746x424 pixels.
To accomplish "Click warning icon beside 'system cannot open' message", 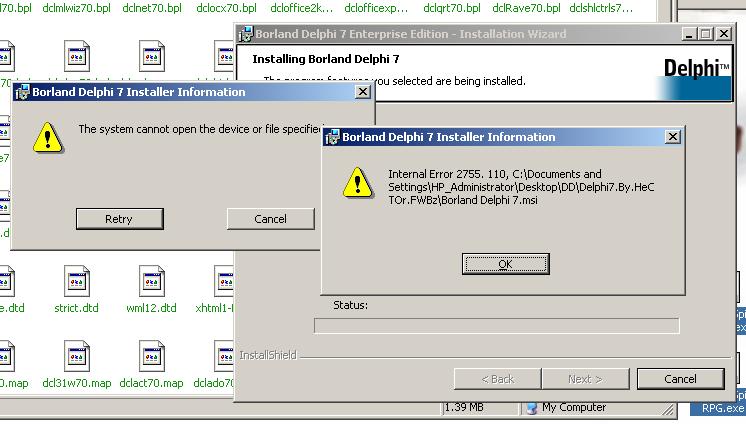I will (45, 137).
